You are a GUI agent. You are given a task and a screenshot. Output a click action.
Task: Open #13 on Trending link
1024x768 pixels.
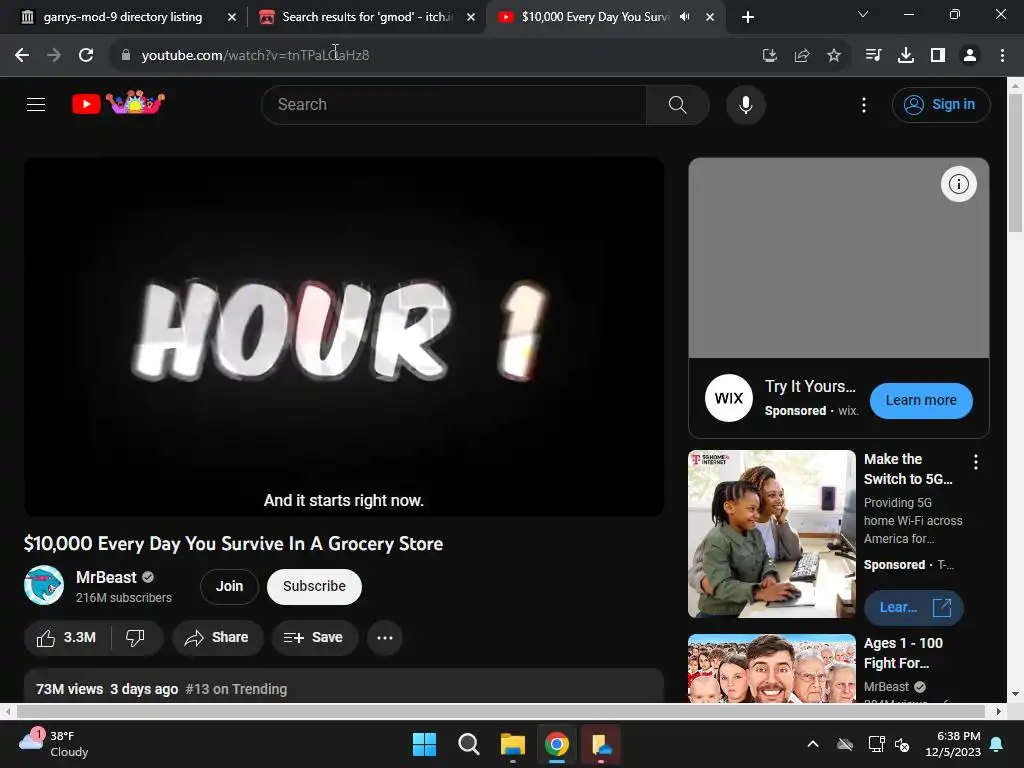point(236,689)
